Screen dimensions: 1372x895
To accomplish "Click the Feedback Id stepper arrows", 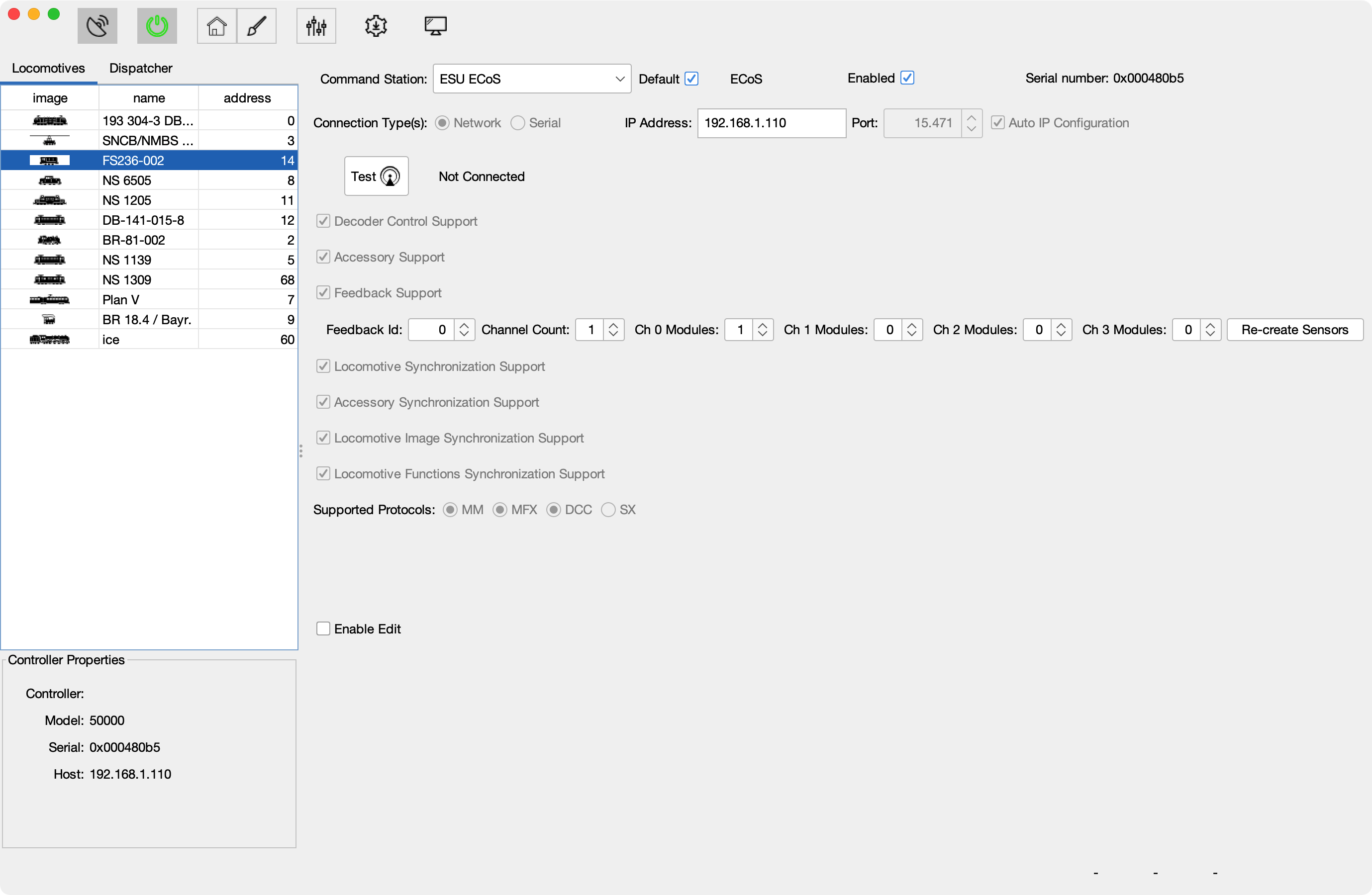I will (x=464, y=330).
